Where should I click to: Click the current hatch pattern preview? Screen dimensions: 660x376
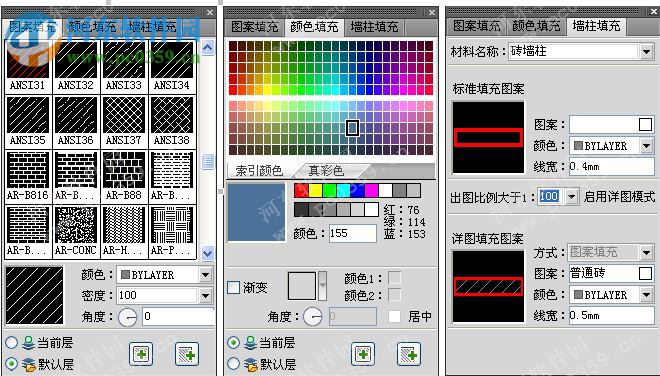click(x=35, y=296)
